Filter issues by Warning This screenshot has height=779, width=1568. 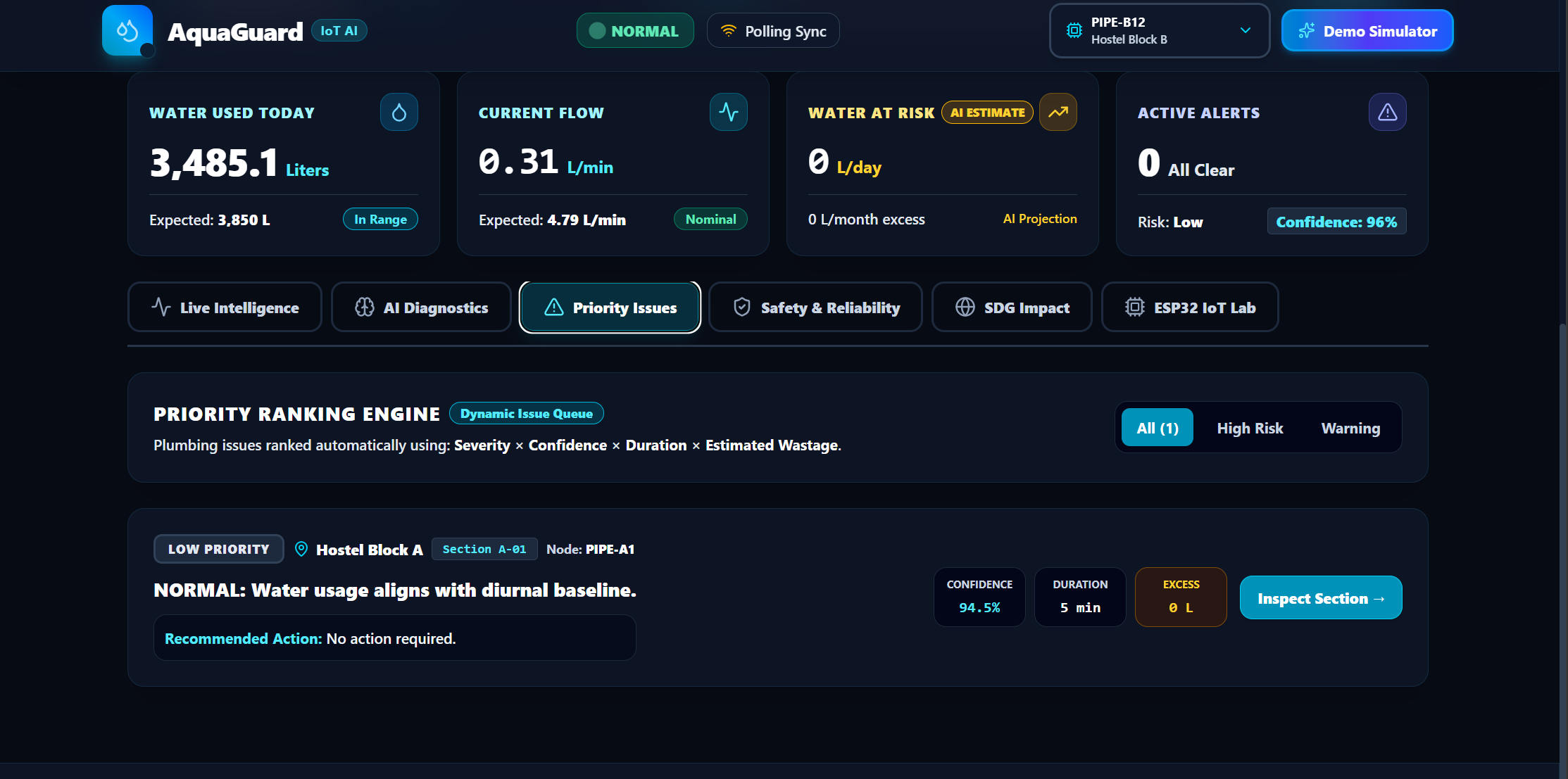1350,428
